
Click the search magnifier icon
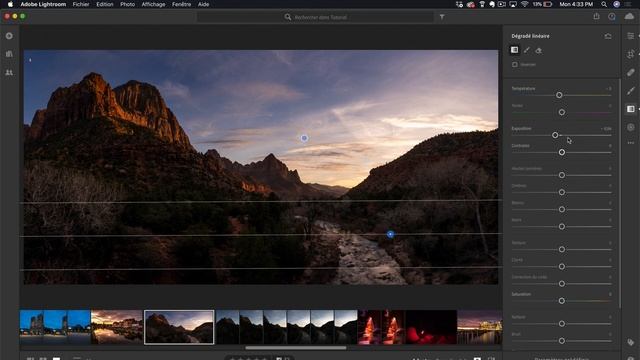[288, 17]
